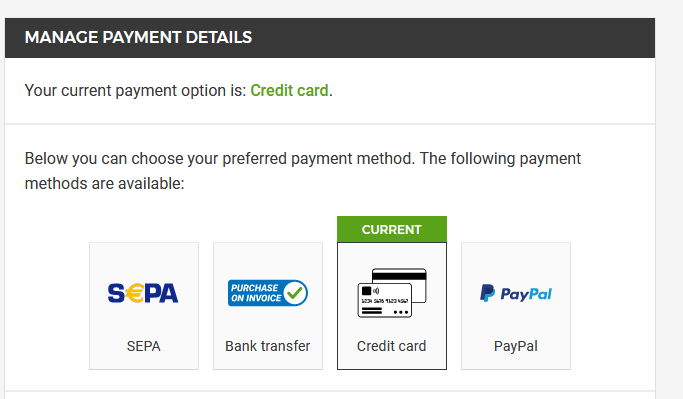
Task: Click the blue double-P PayPal emblem
Action: point(487,293)
